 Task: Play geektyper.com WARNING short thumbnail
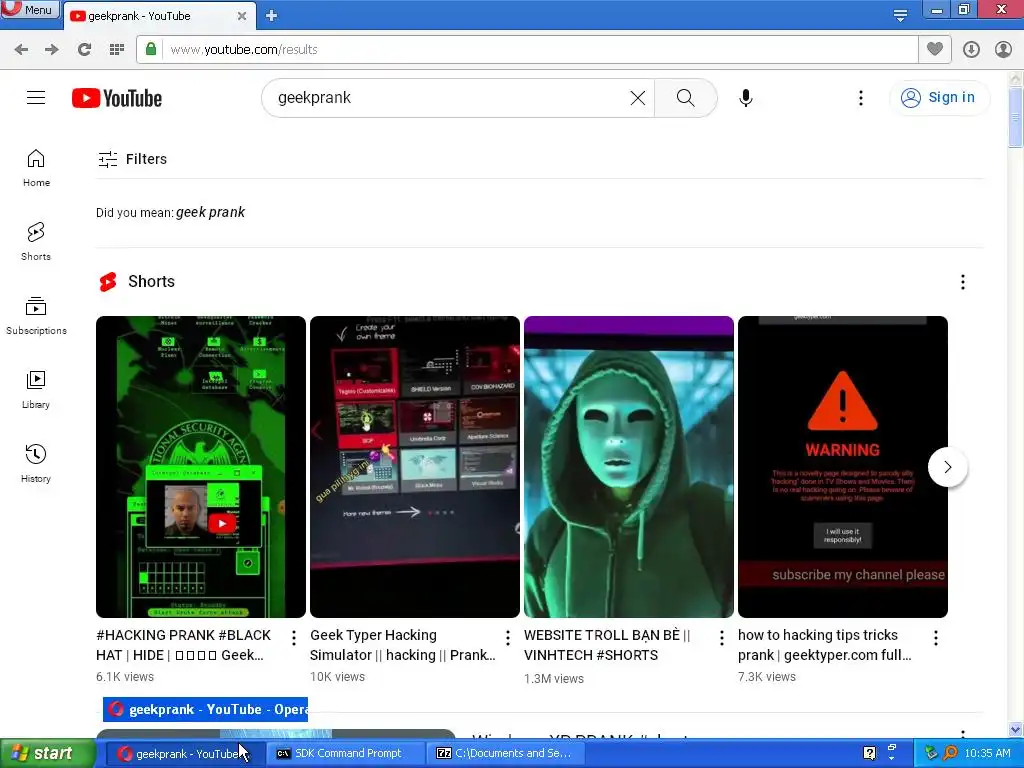[x=842, y=466]
